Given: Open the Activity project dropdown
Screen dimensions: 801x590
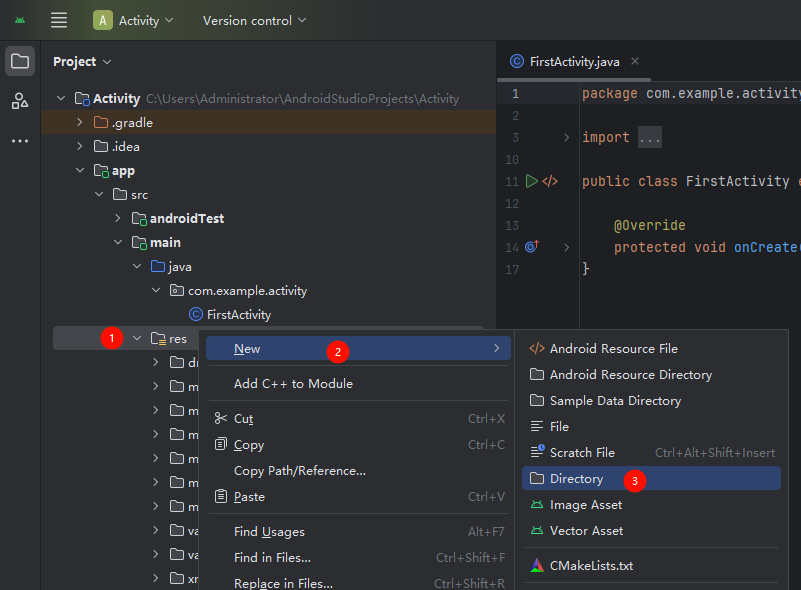Looking at the screenshot, I should tap(134, 20).
